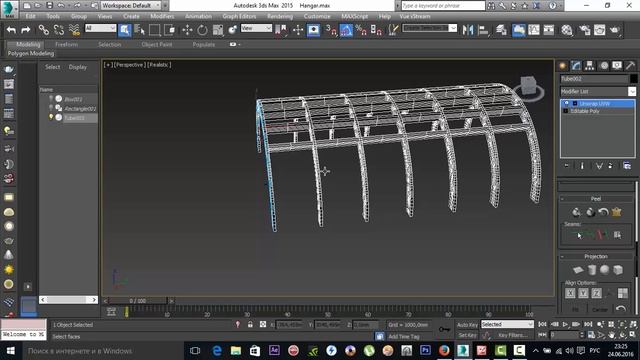Click the Quick Peel icon
Viewport: 640px width, 360px height.
tap(576, 212)
